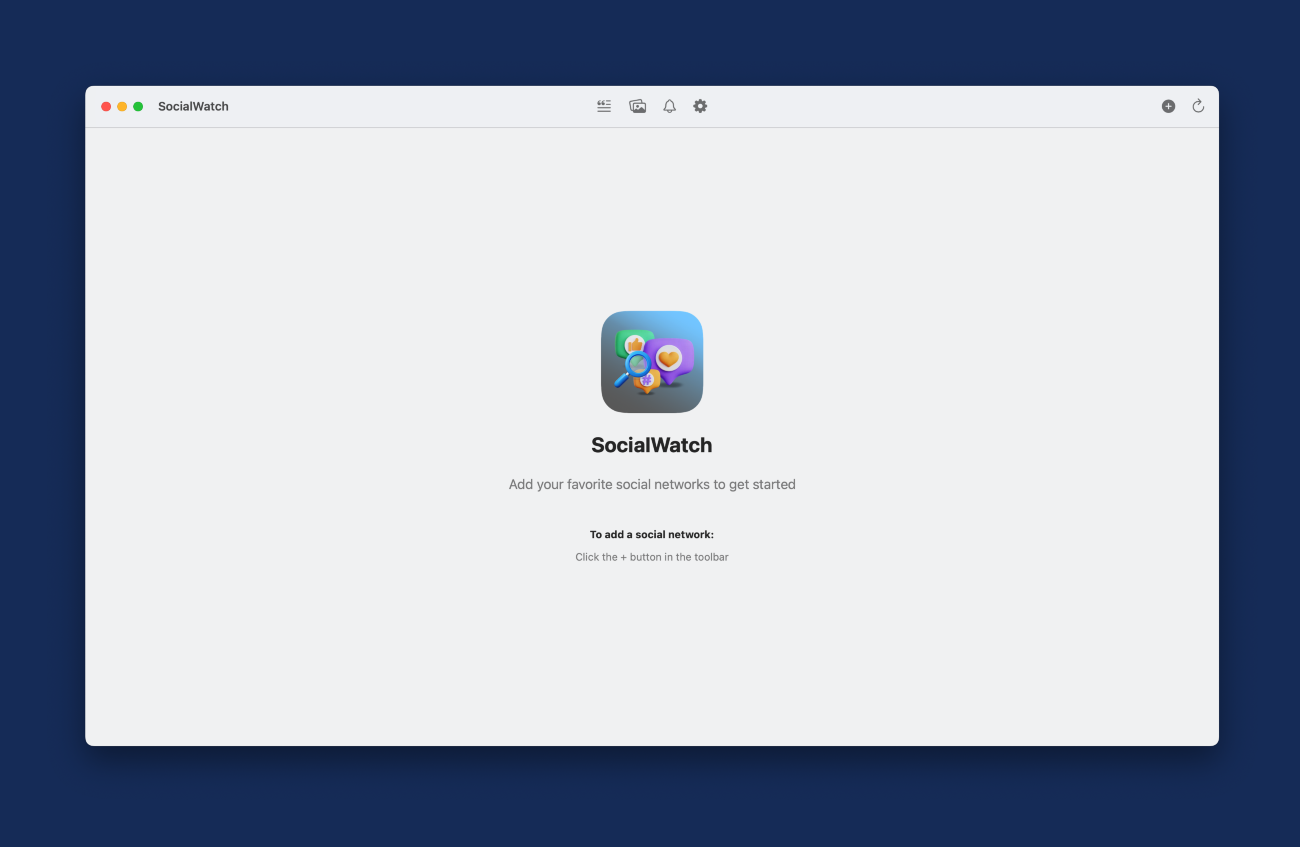Click the bold SocialWatch heading below logo
Image resolution: width=1300 pixels, height=847 pixels.
click(652, 445)
